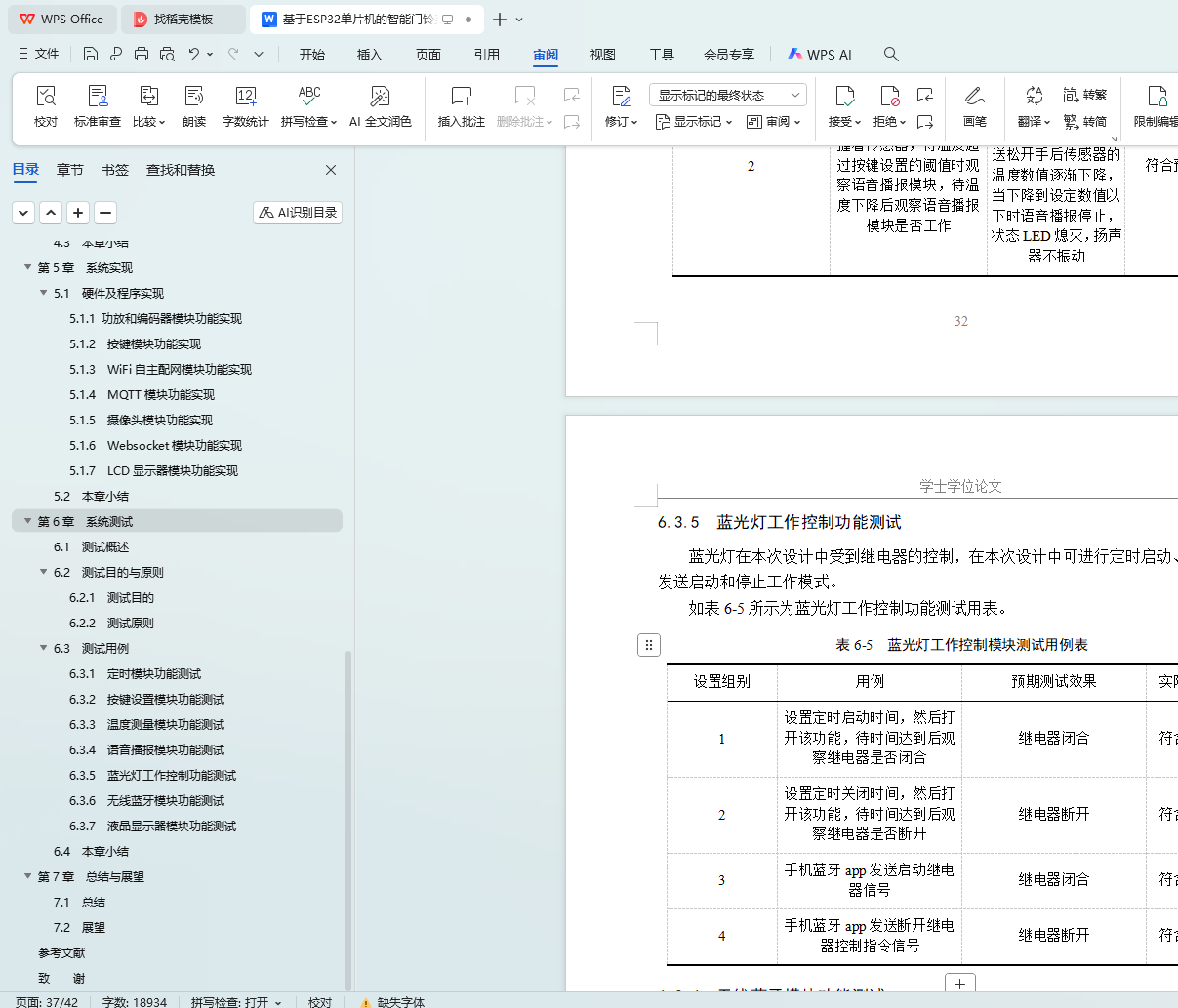Screen dimensions: 1178x1008
Task: Click the save icon in quick access bar
Action: click(91, 54)
